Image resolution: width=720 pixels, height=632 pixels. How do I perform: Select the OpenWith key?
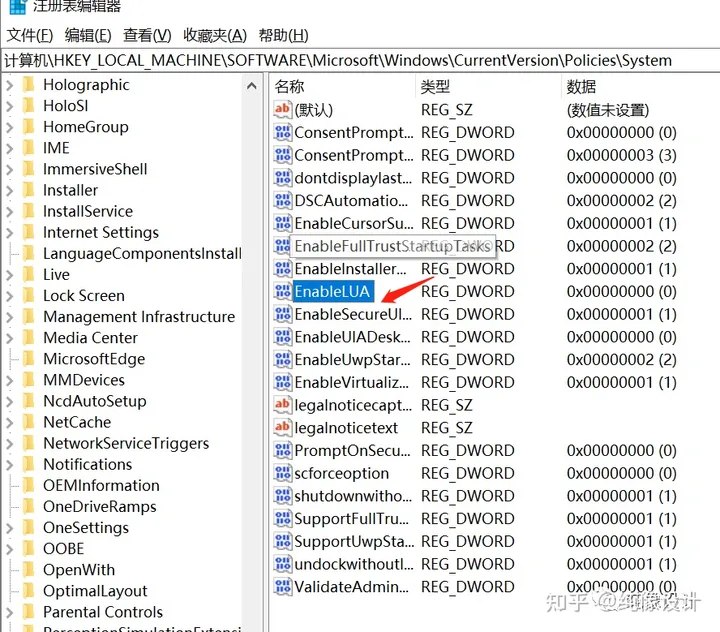click(x=79, y=570)
